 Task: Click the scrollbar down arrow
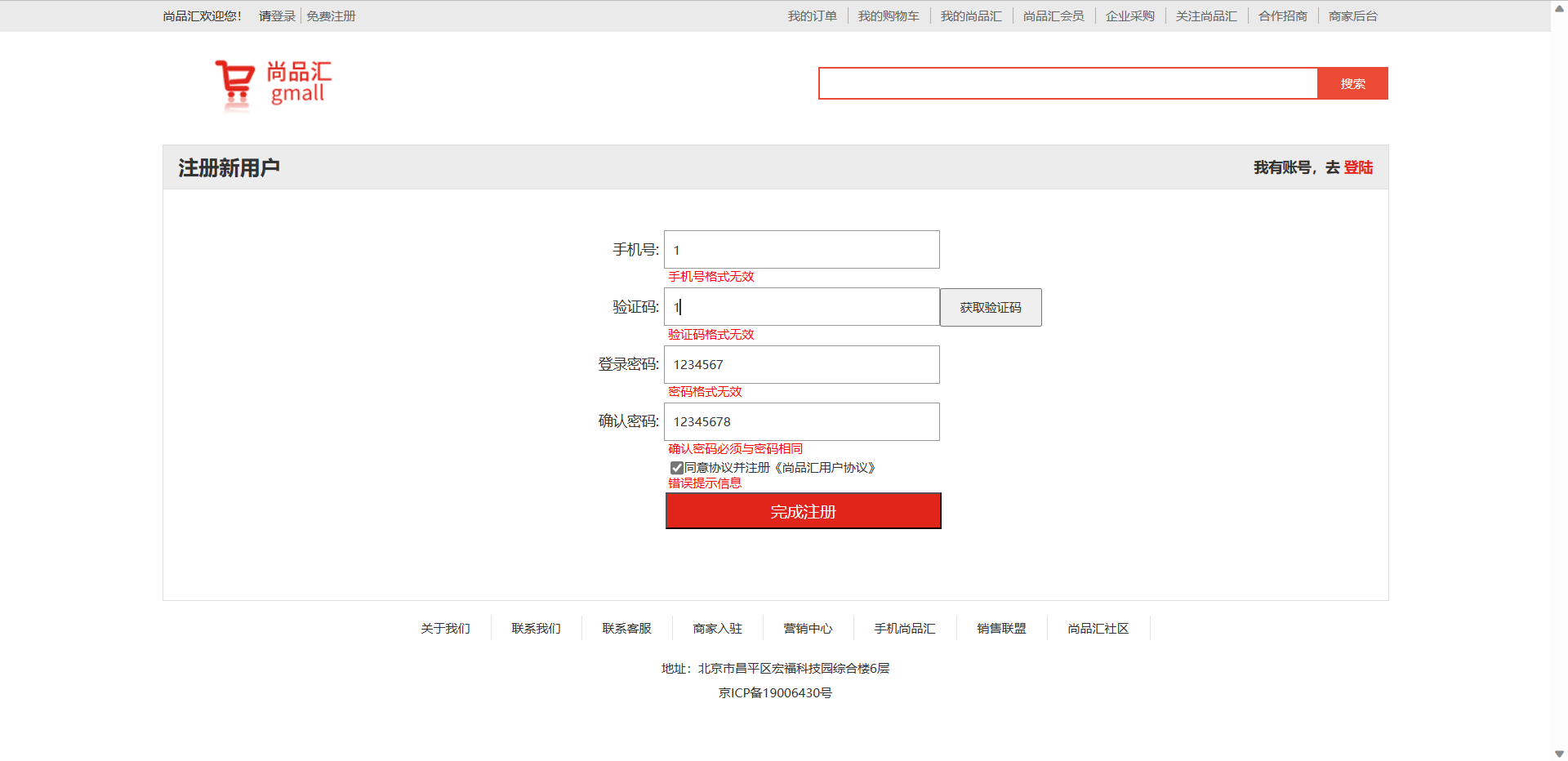point(1558,754)
